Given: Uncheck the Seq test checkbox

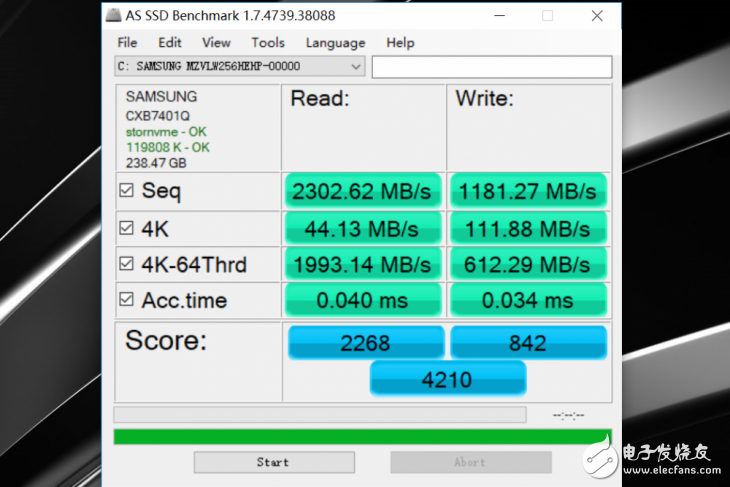Looking at the screenshot, I should coord(126,190).
